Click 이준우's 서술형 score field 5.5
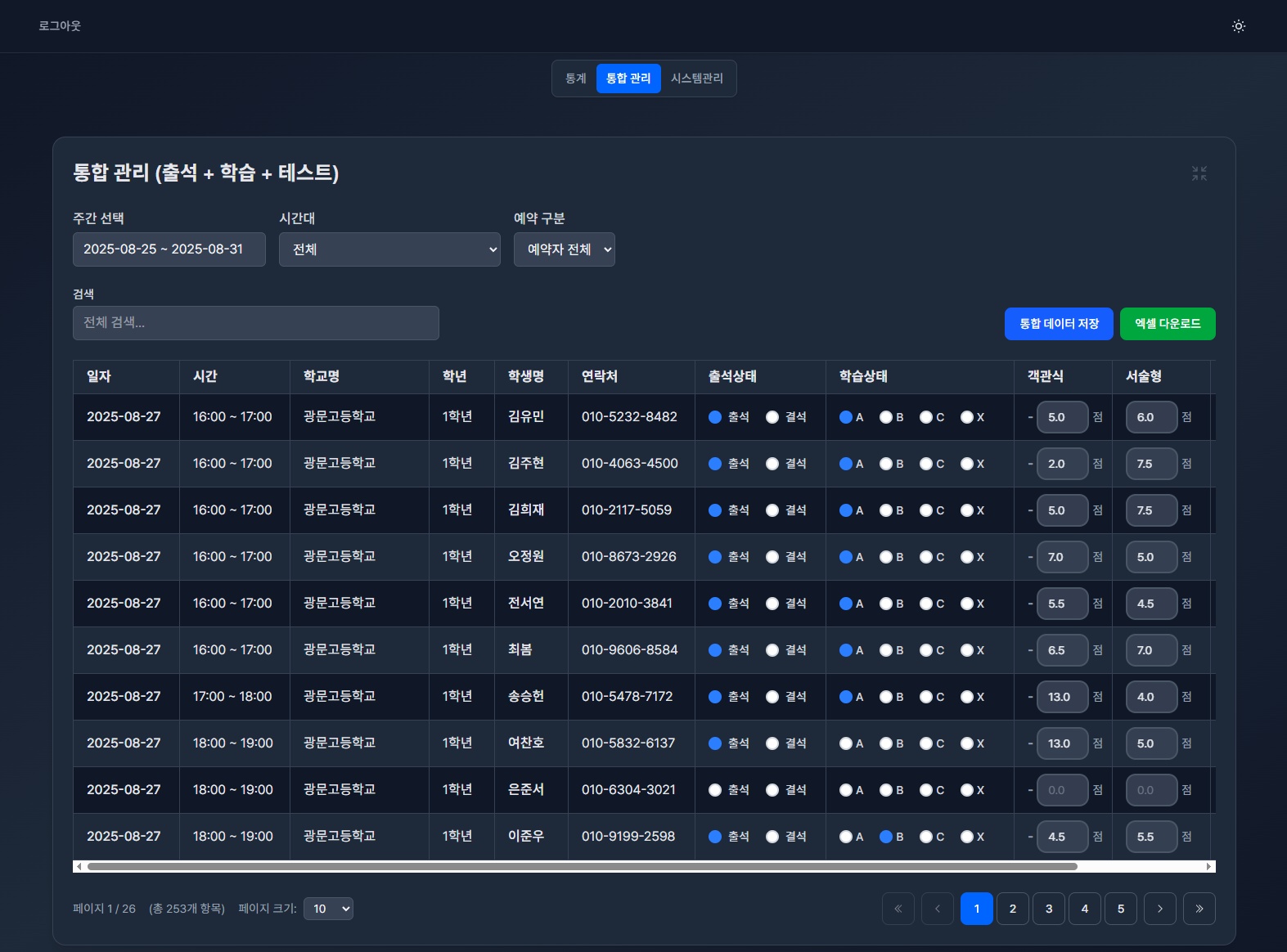1287x952 pixels. (1152, 837)
